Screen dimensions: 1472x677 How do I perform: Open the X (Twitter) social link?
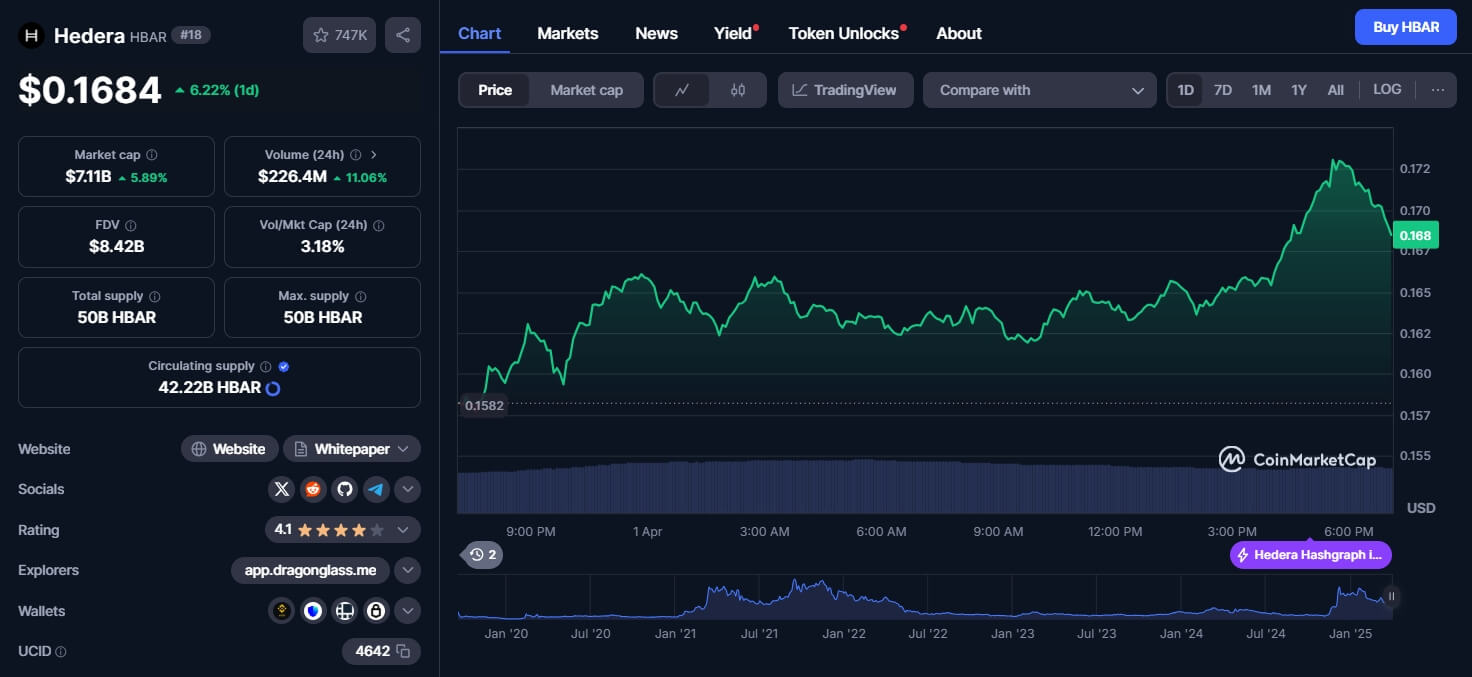(282, 489)
